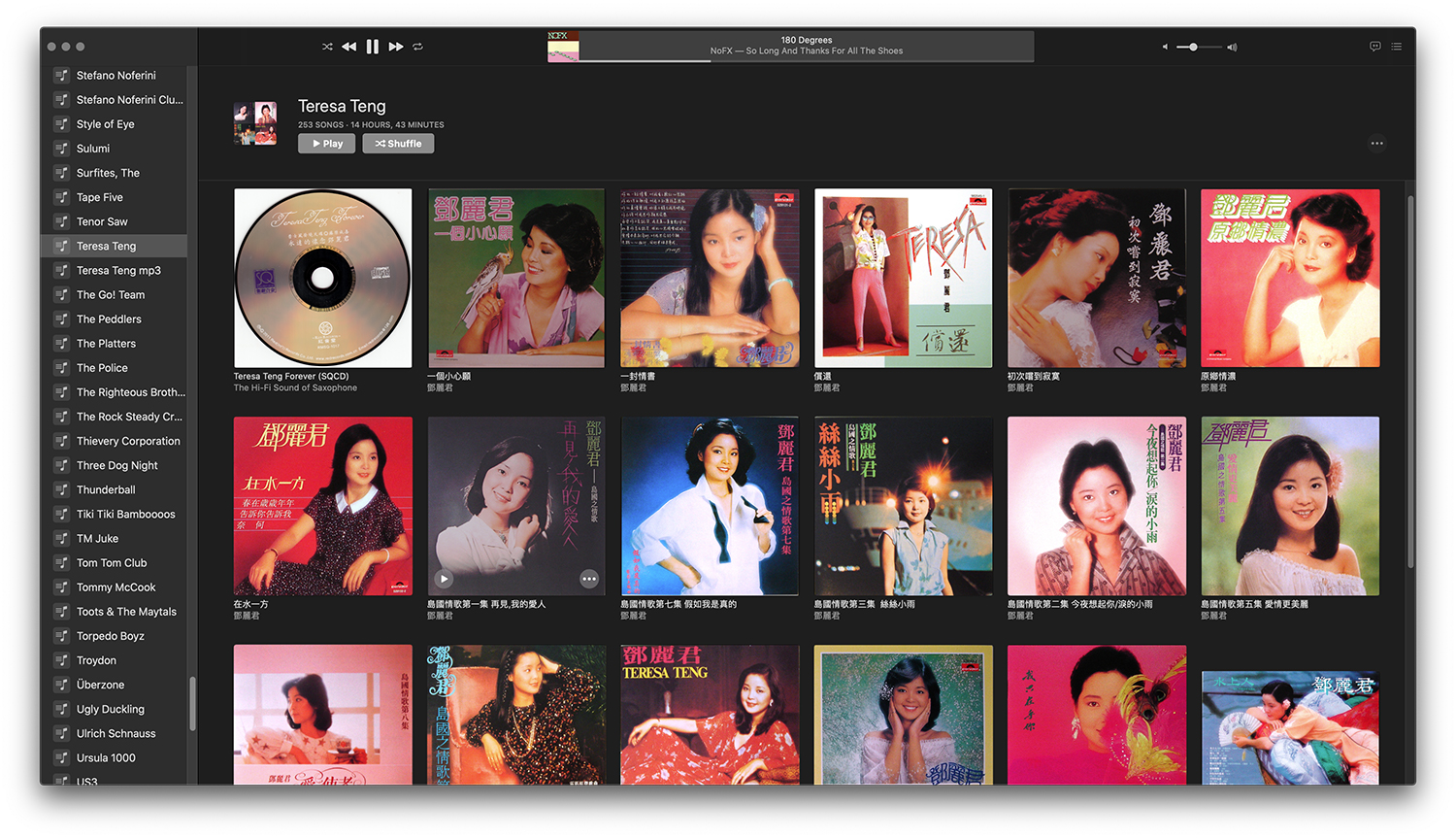
Task: Click the sidebar playlist scrollbar
Action: pos(192,703)
